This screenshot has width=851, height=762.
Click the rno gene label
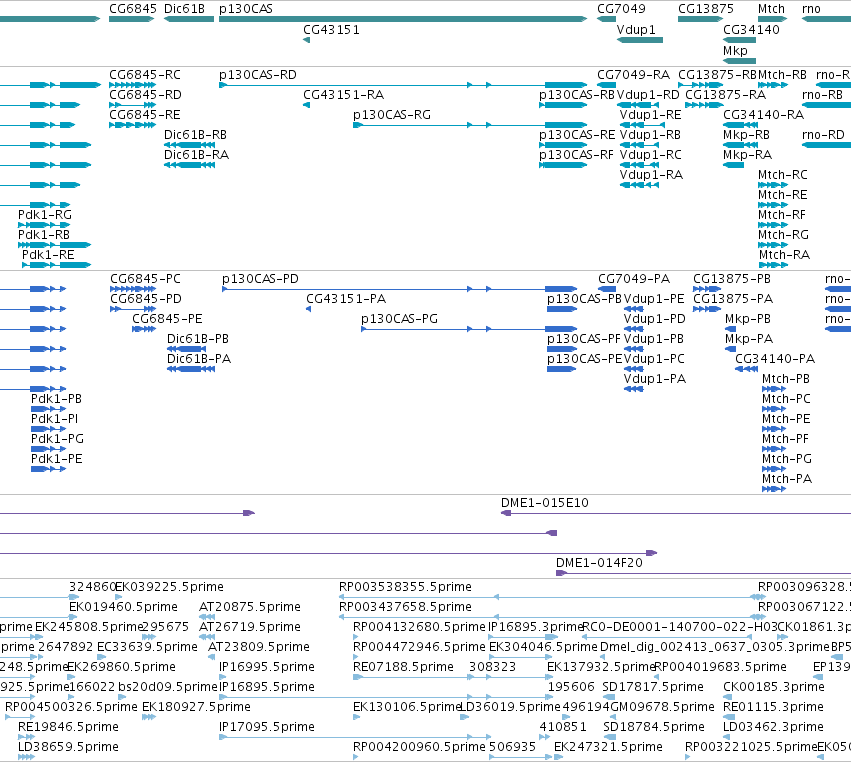[811, 9]
